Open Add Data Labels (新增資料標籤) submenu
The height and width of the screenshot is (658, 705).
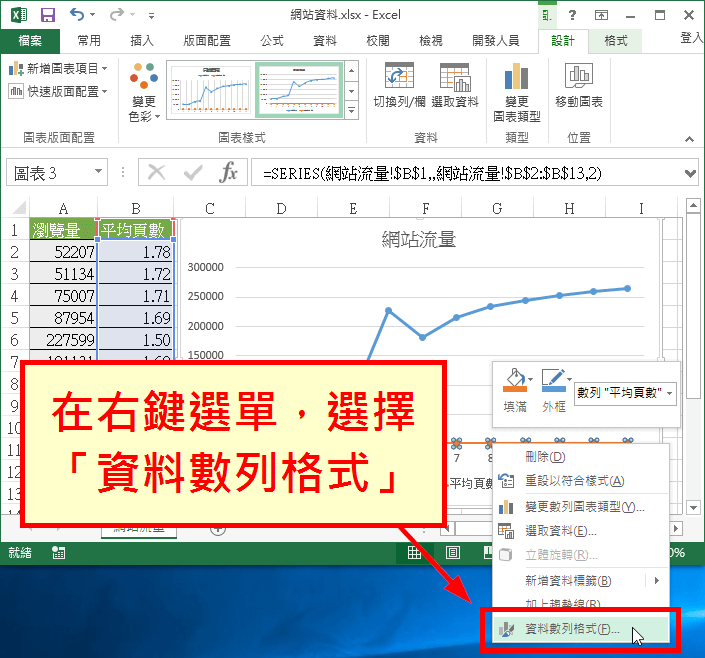(x=581, y=581)
